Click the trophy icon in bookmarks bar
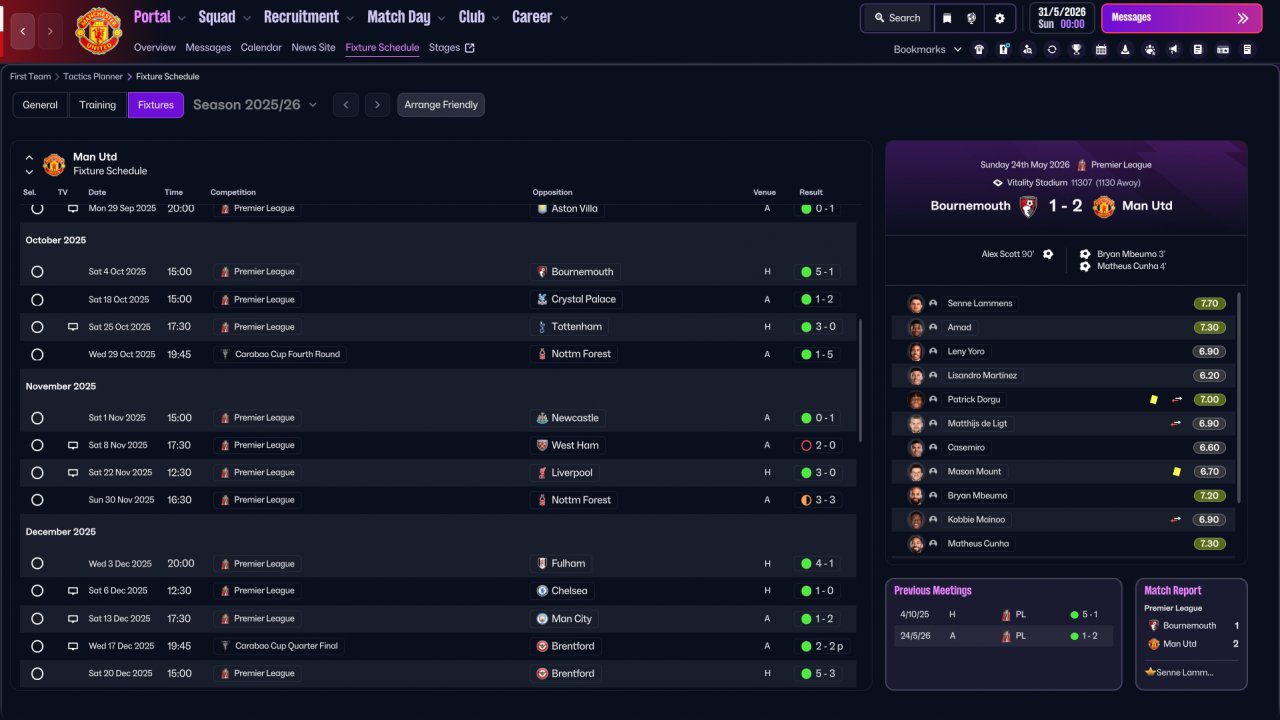Viewport: 1280px width, 720px height. coord(1076,49)
